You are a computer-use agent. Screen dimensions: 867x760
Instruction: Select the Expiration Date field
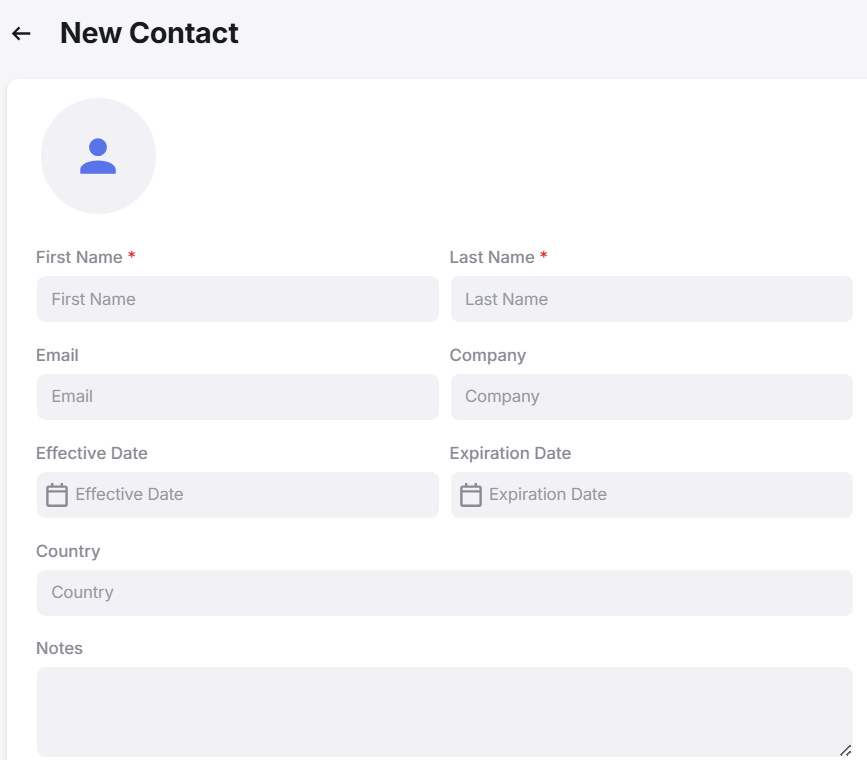(651, 494)
